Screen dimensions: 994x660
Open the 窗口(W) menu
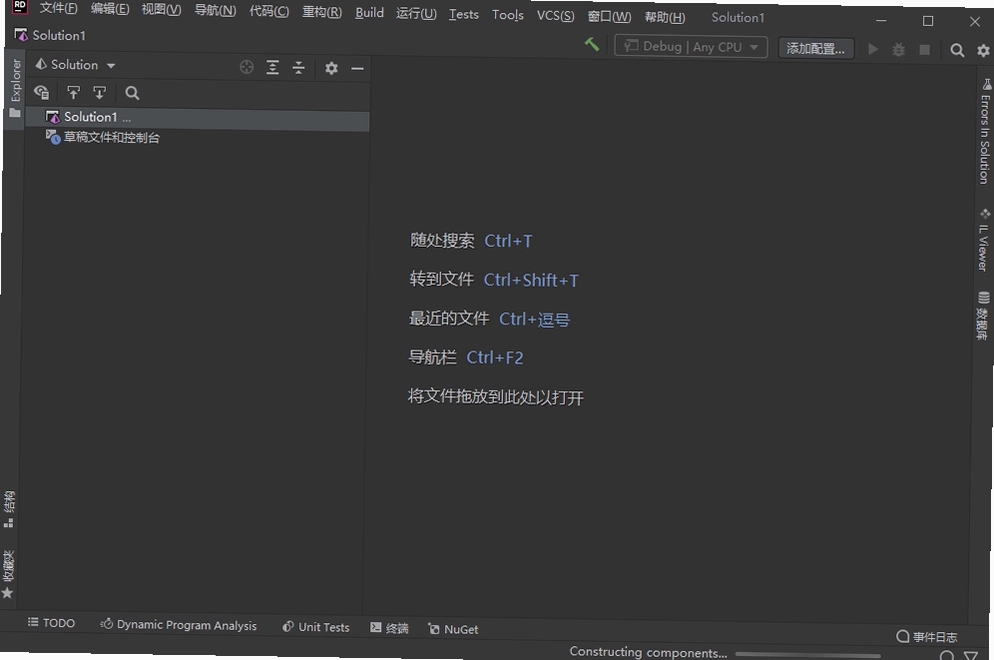[609, 16]
